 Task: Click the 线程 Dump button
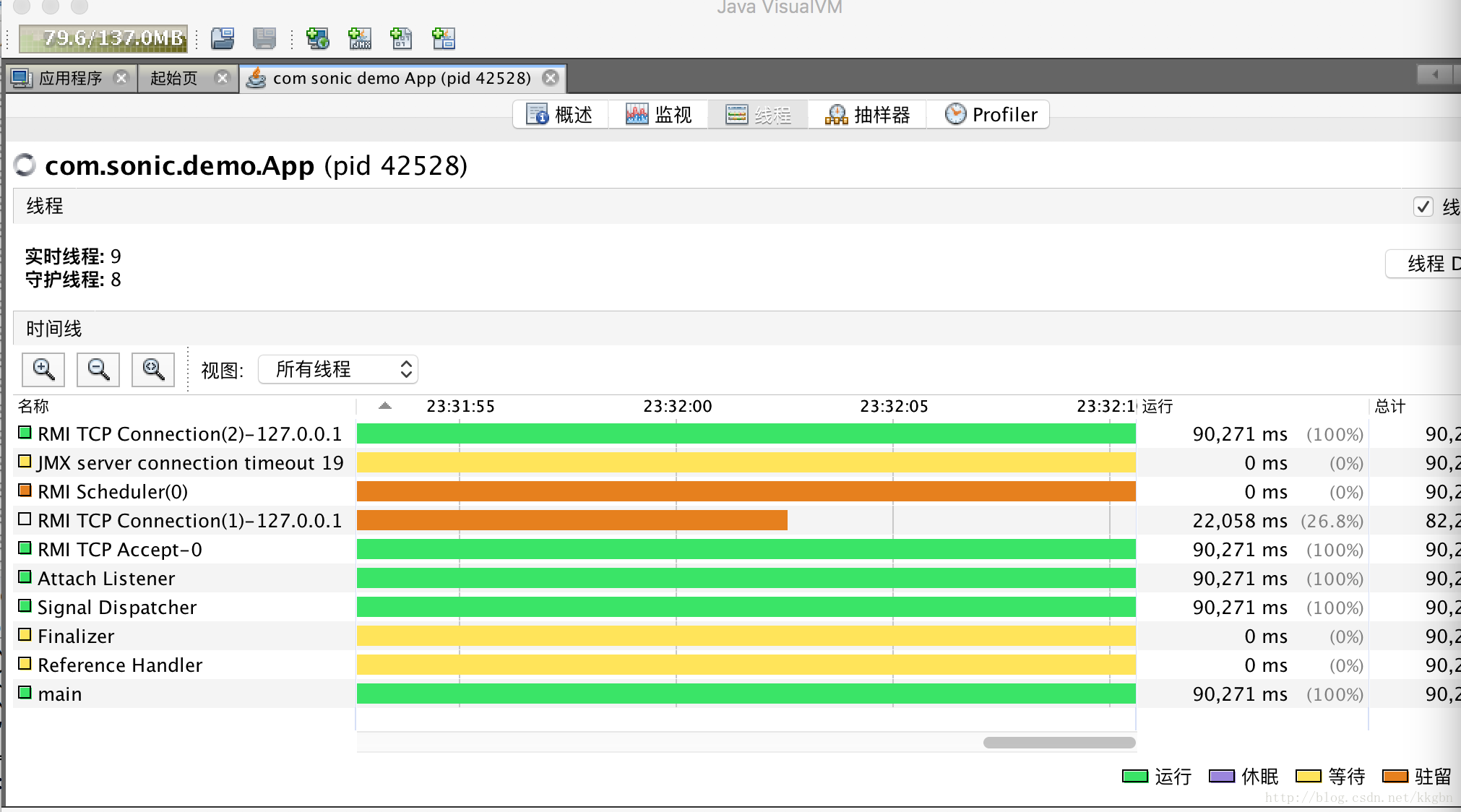(1423, 264)
